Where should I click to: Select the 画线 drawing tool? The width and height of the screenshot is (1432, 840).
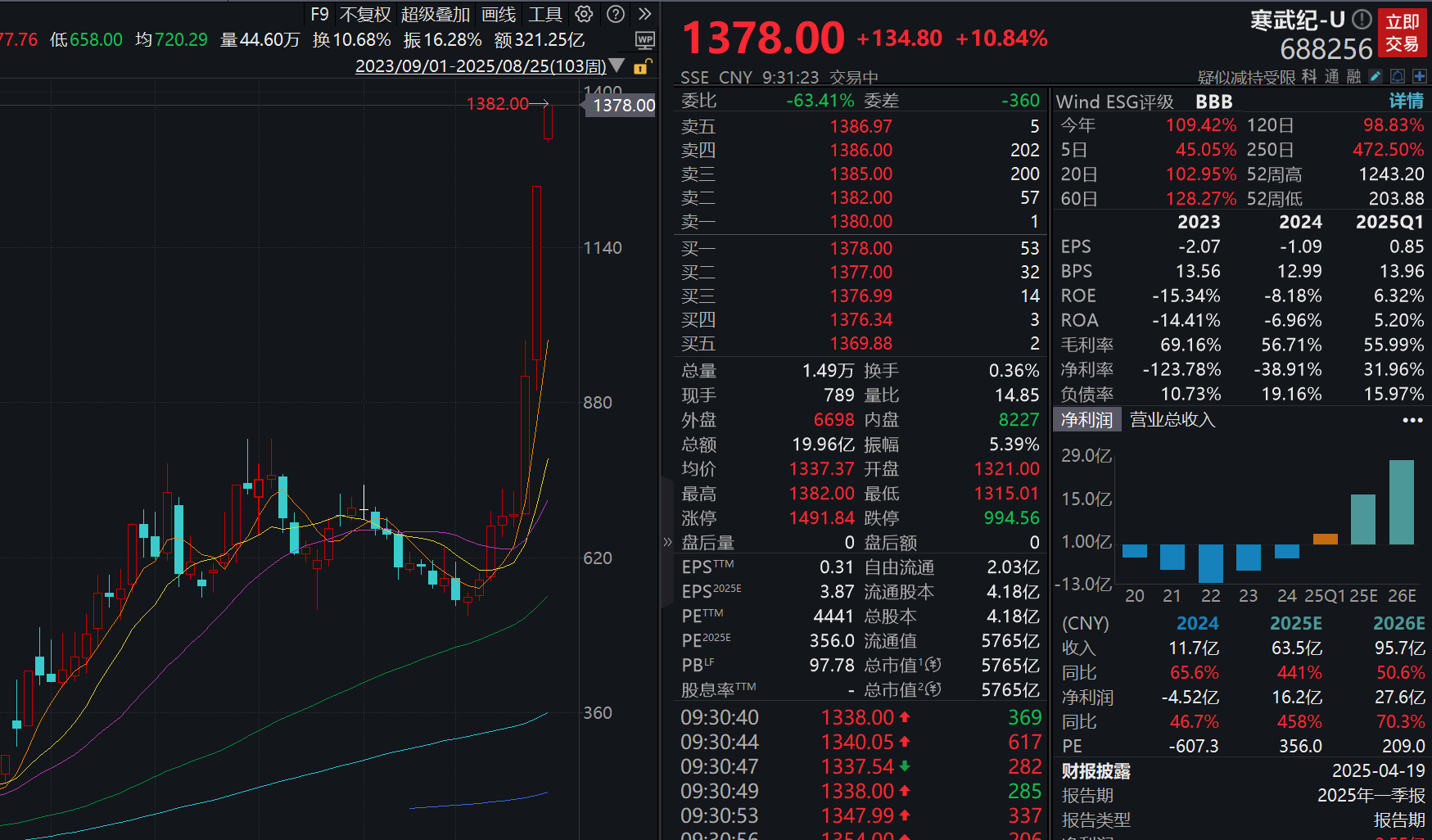click(x=498, y=14)
